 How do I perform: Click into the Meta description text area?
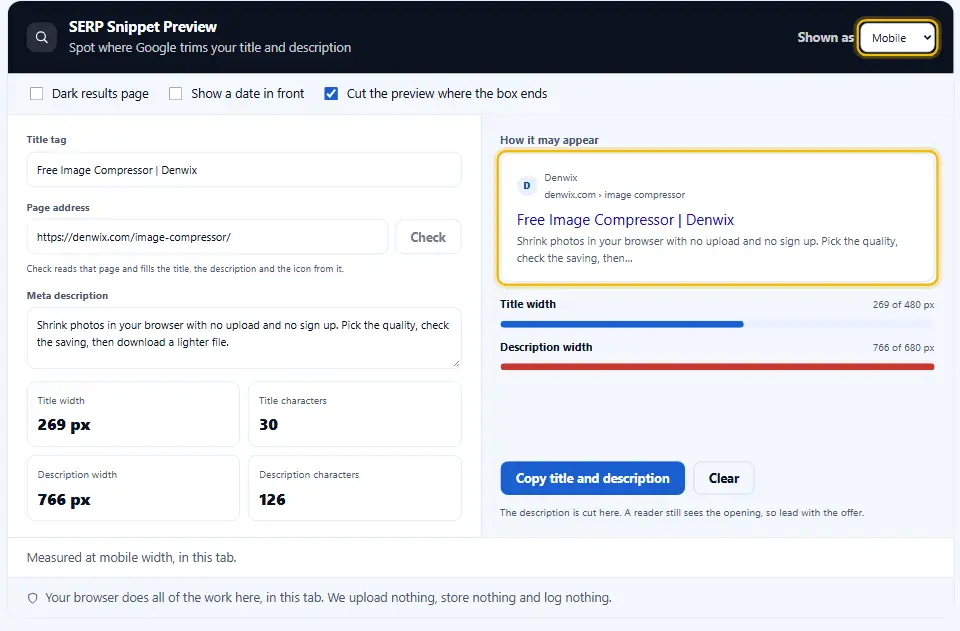click(x=244, y=338)
